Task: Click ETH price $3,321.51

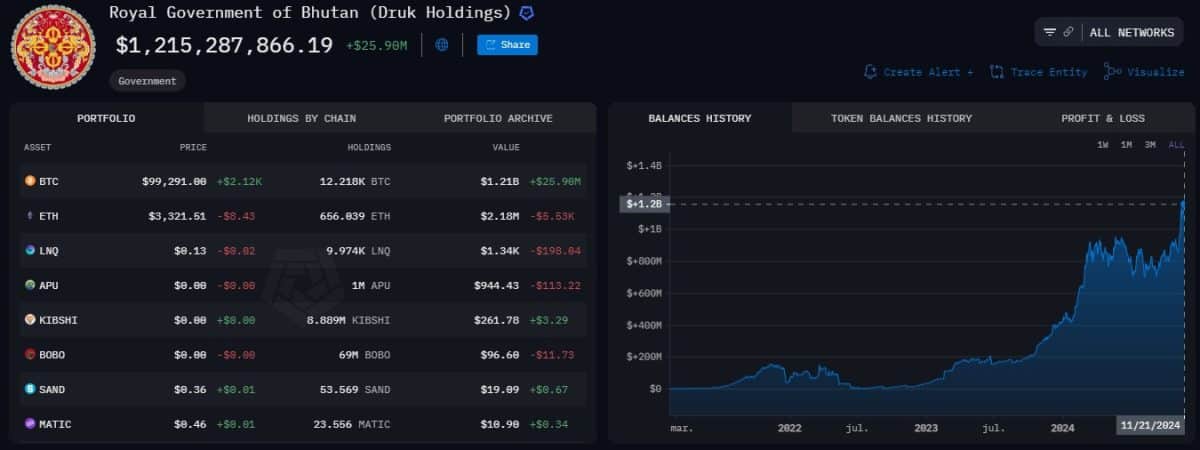Action: coord(177,216)
